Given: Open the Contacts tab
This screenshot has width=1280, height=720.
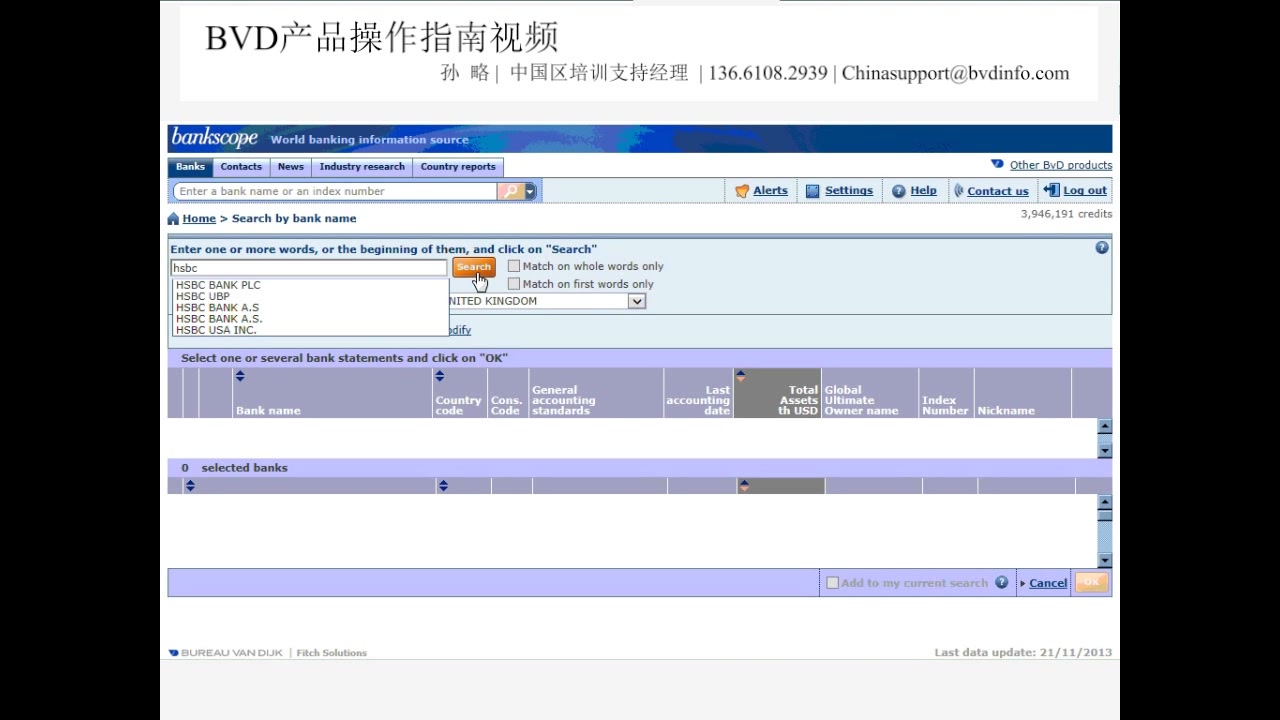Looking at the screenshot, I should pos(241,167).
